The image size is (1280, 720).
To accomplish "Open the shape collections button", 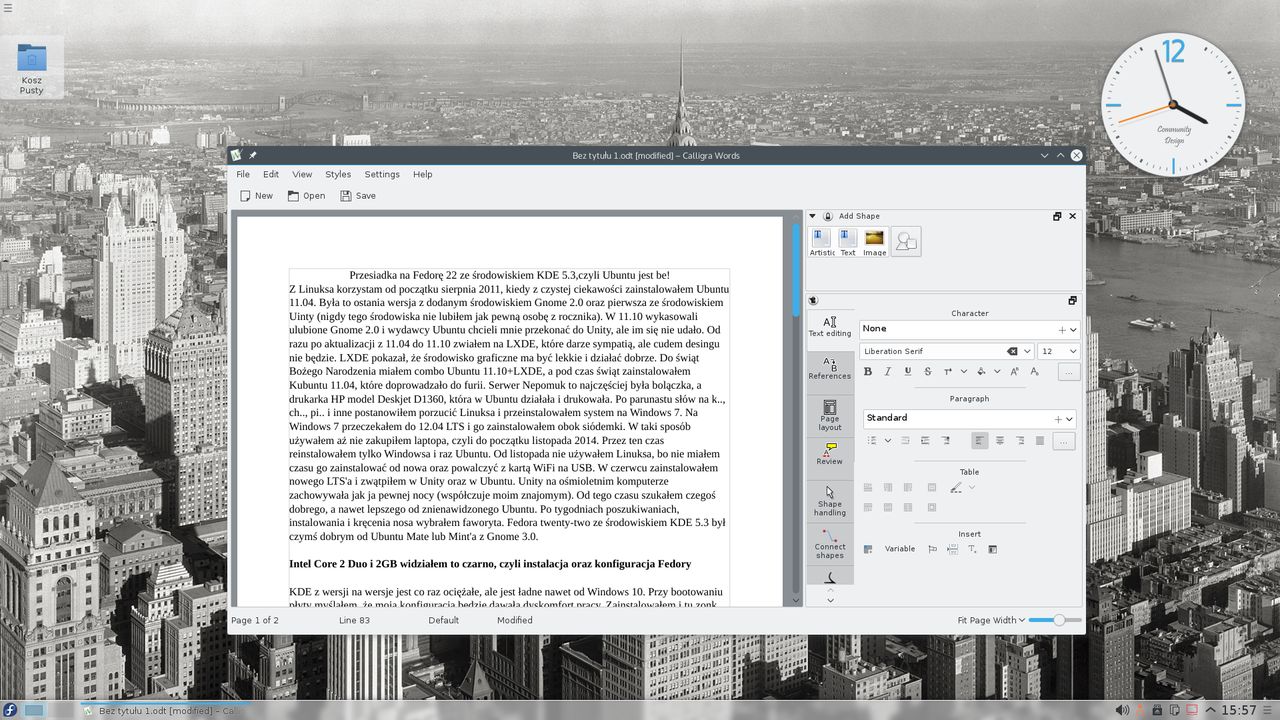I will pyautogui.click(x=906, y=241).
